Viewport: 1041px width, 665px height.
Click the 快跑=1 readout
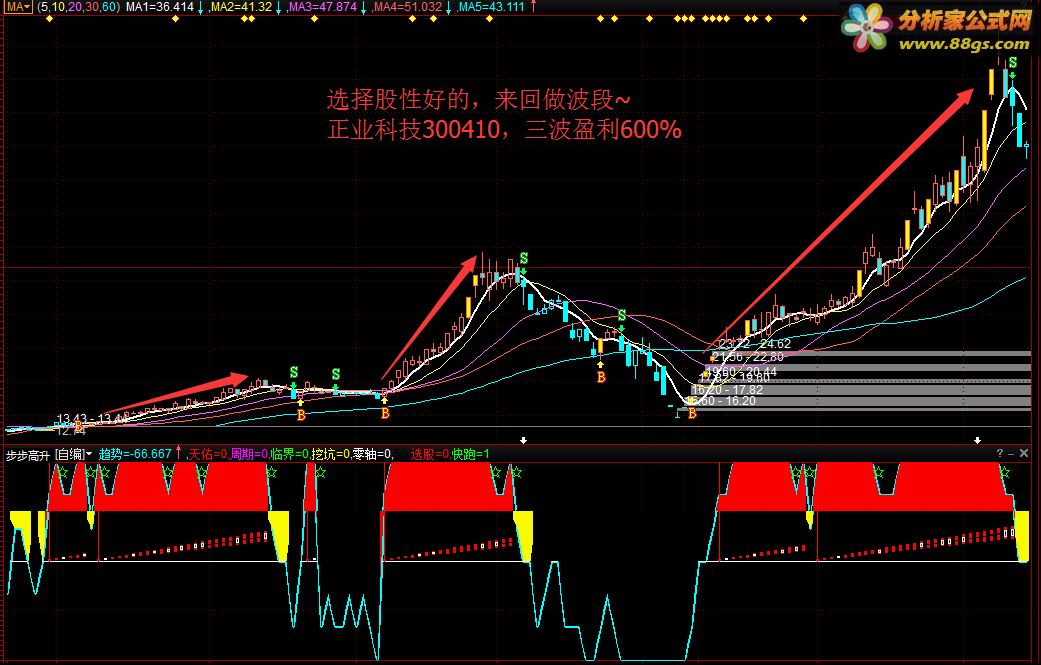(471, 455)
